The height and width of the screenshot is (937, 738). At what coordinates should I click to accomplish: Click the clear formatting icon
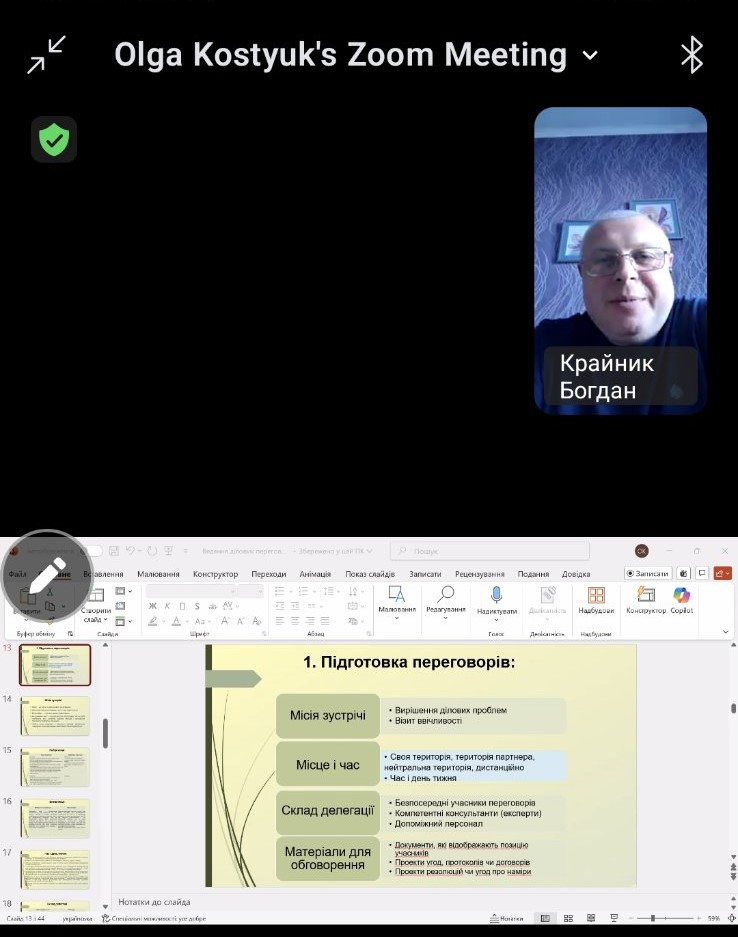(257, 621)
